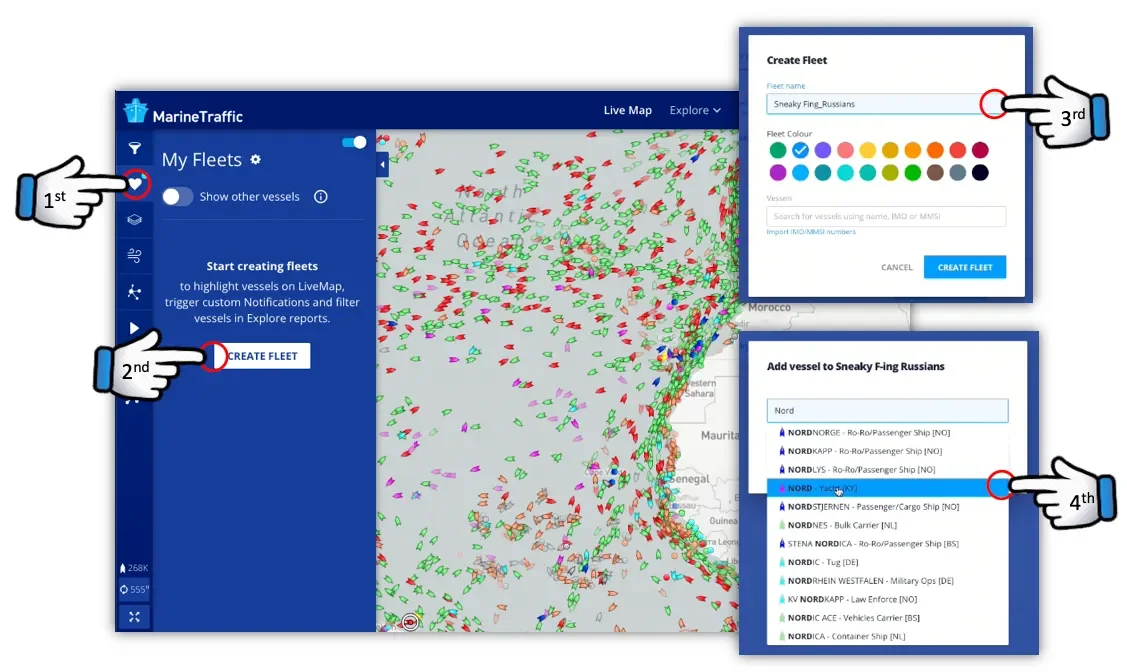Click the circular marker at map bottom
The width and height of the screenshot is (1127, 672).
[410, 622]
